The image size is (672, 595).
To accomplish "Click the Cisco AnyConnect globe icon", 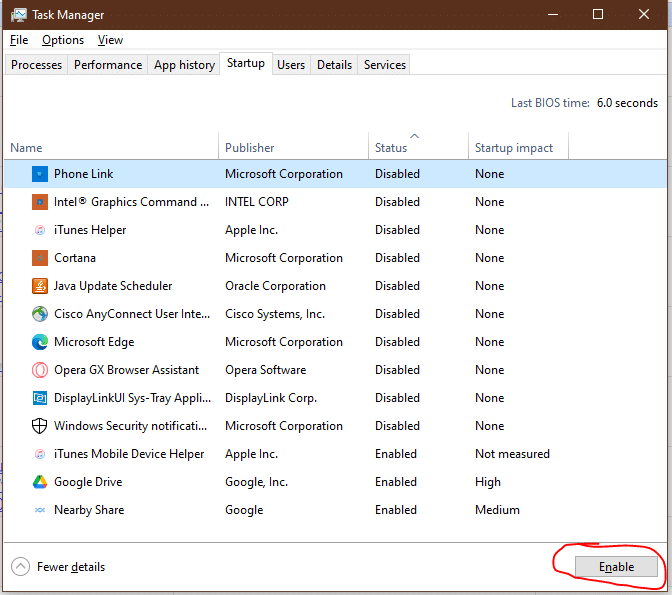I will click(x=40, y=314).
